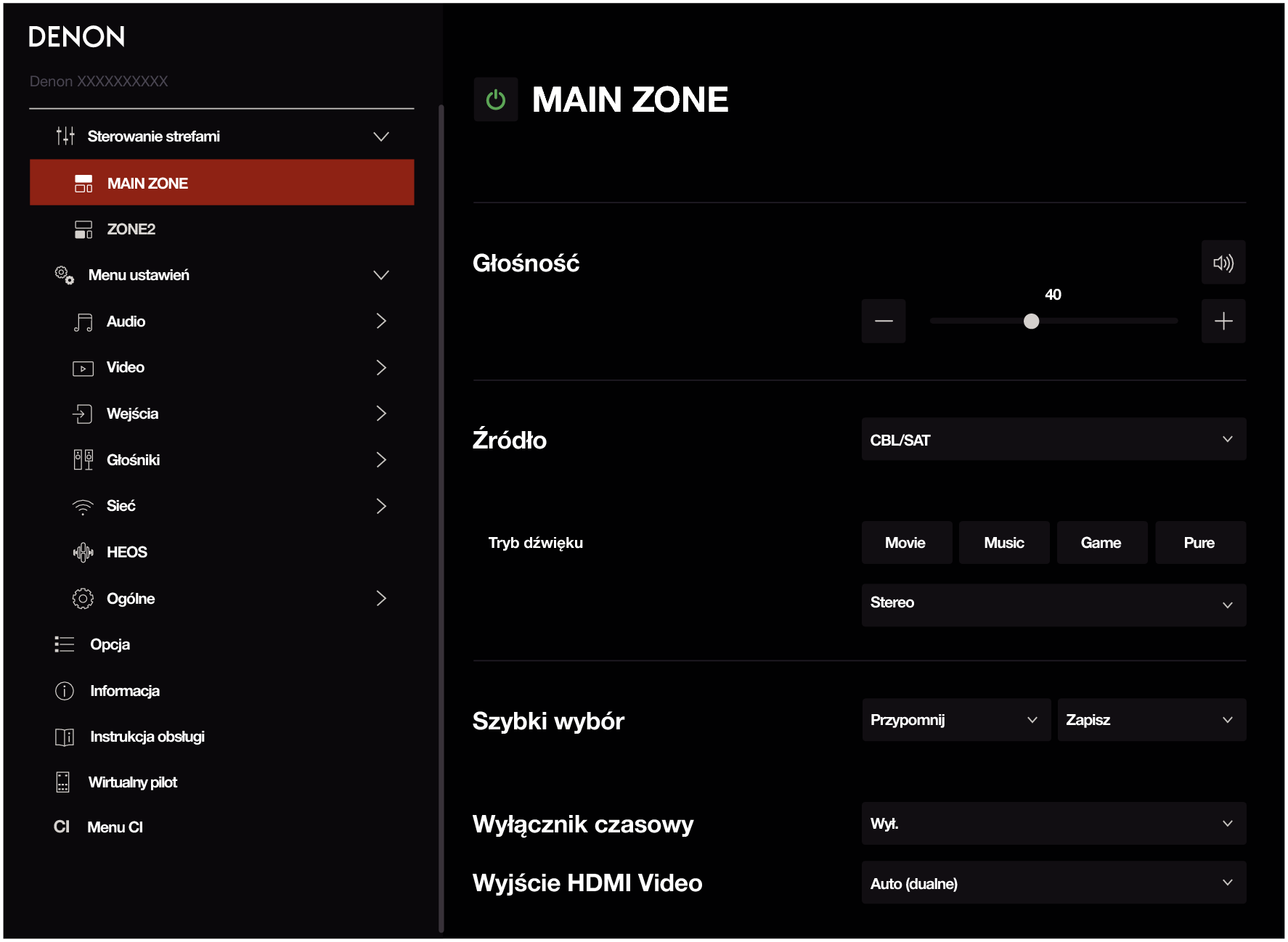This screenshot has width=1288, height=942.
Task: Mute the volume with the speaker icon
Action: pyautogui.click(x=1223, y=263)
